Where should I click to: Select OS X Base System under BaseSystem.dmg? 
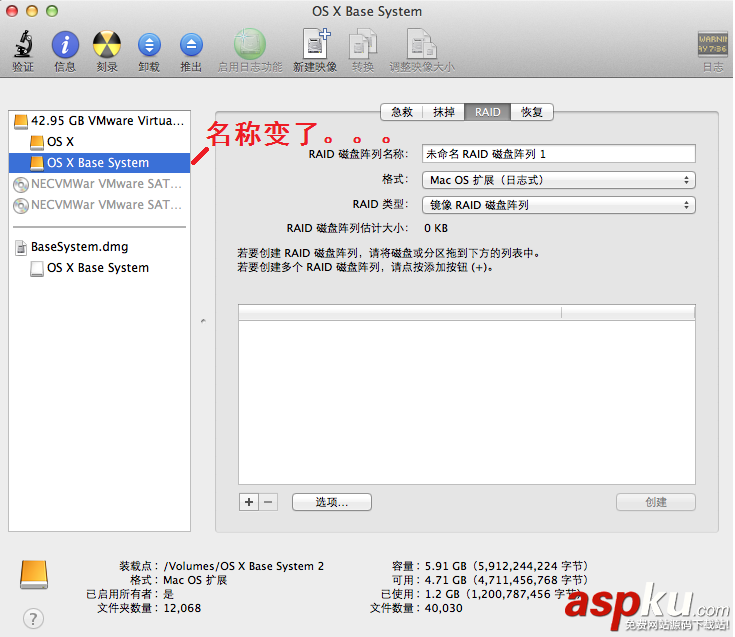[x=99, y=268]
